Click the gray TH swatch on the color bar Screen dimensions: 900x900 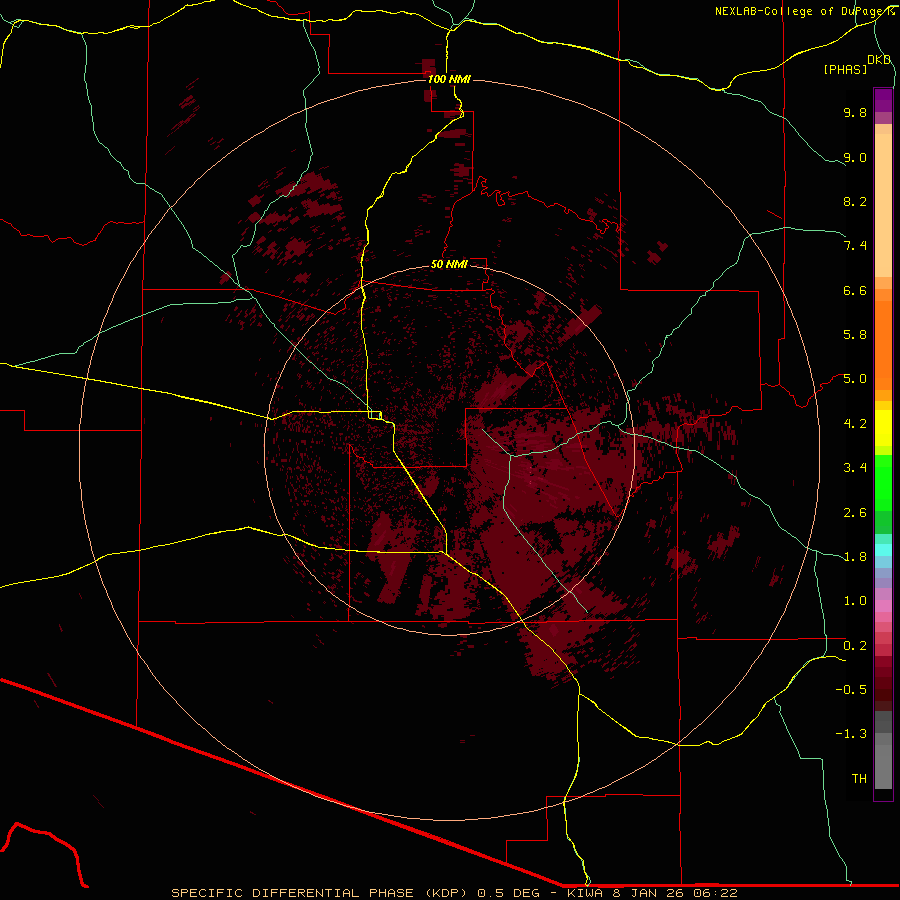883,778
